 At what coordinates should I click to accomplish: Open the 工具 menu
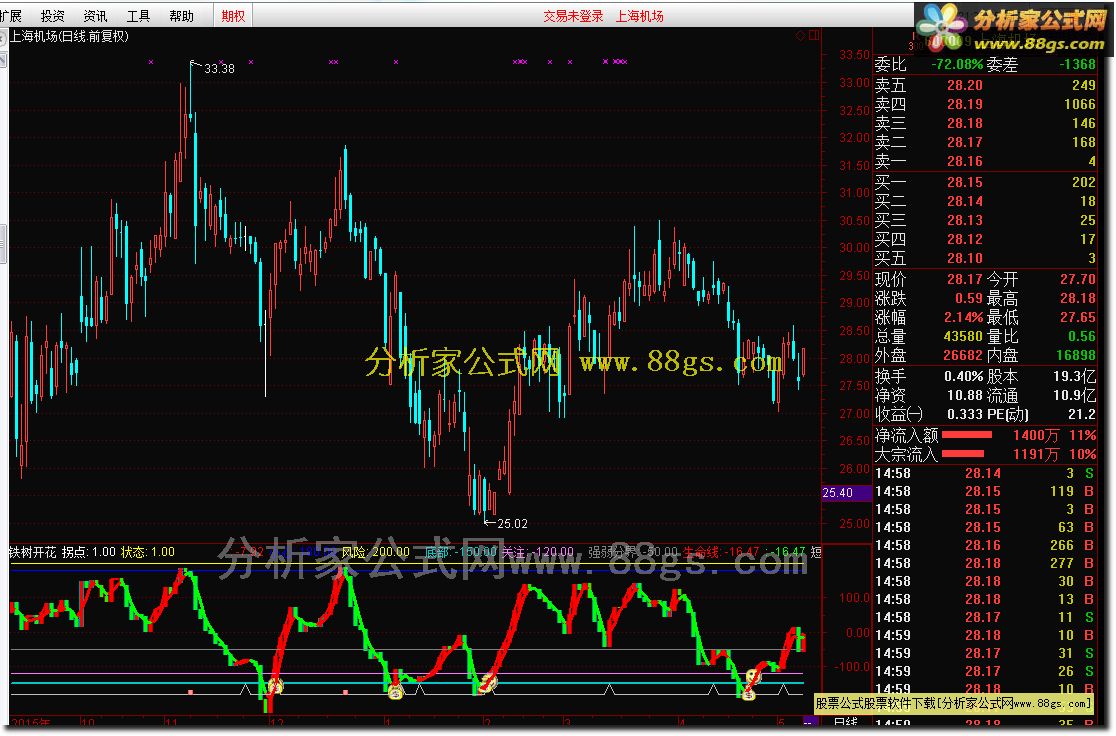[138, 16]
